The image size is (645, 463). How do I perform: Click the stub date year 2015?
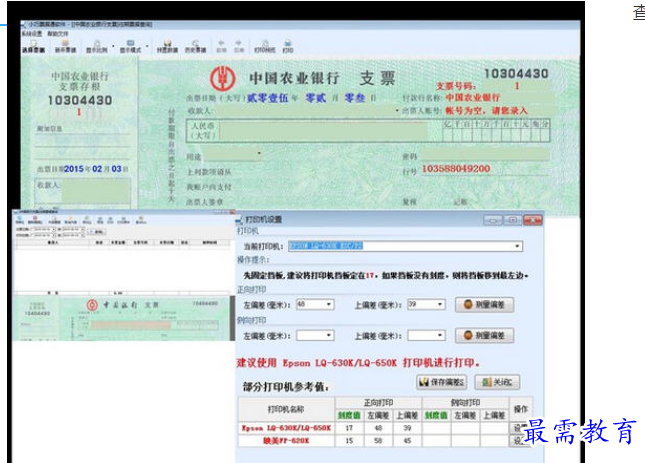pyautogui.click(x=74, y=169)
